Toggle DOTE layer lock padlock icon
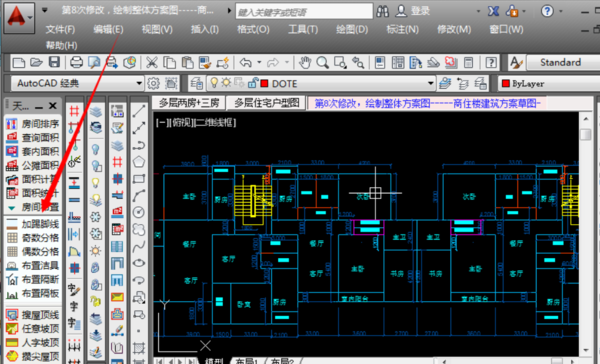Screen dimensions: 600x364 click(253, 83)
